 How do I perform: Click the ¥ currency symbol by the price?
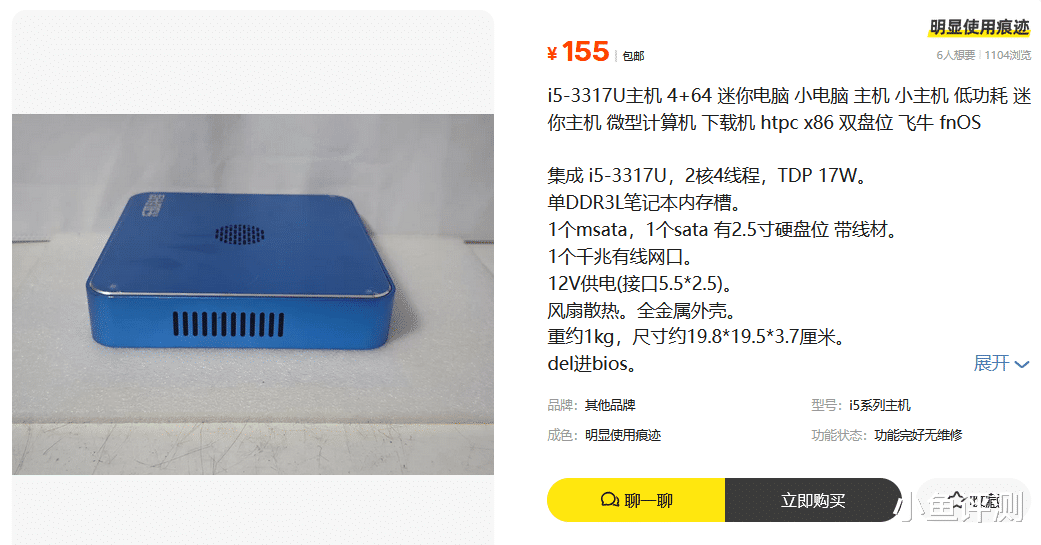[552, 53]
